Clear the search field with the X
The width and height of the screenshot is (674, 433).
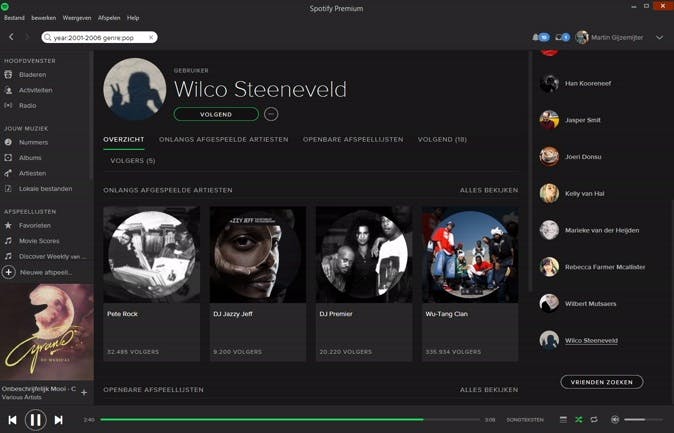point(151,37)
